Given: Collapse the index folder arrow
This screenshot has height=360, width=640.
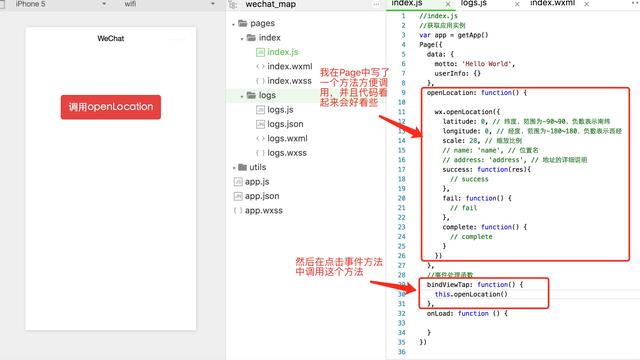Looking at the screenshot, I should pos(242,39).
